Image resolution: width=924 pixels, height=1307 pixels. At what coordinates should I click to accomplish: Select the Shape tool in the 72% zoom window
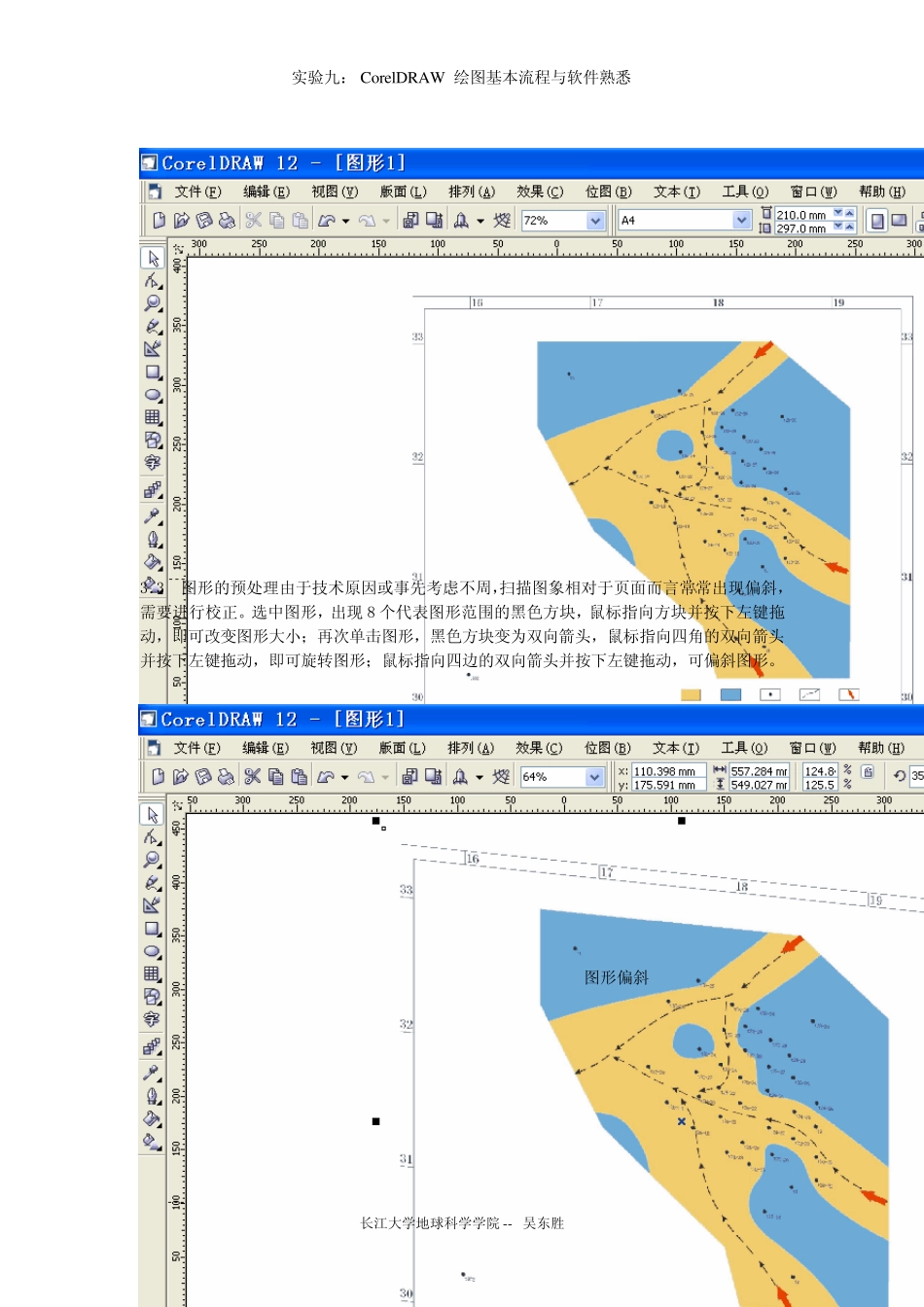[153, 281]
